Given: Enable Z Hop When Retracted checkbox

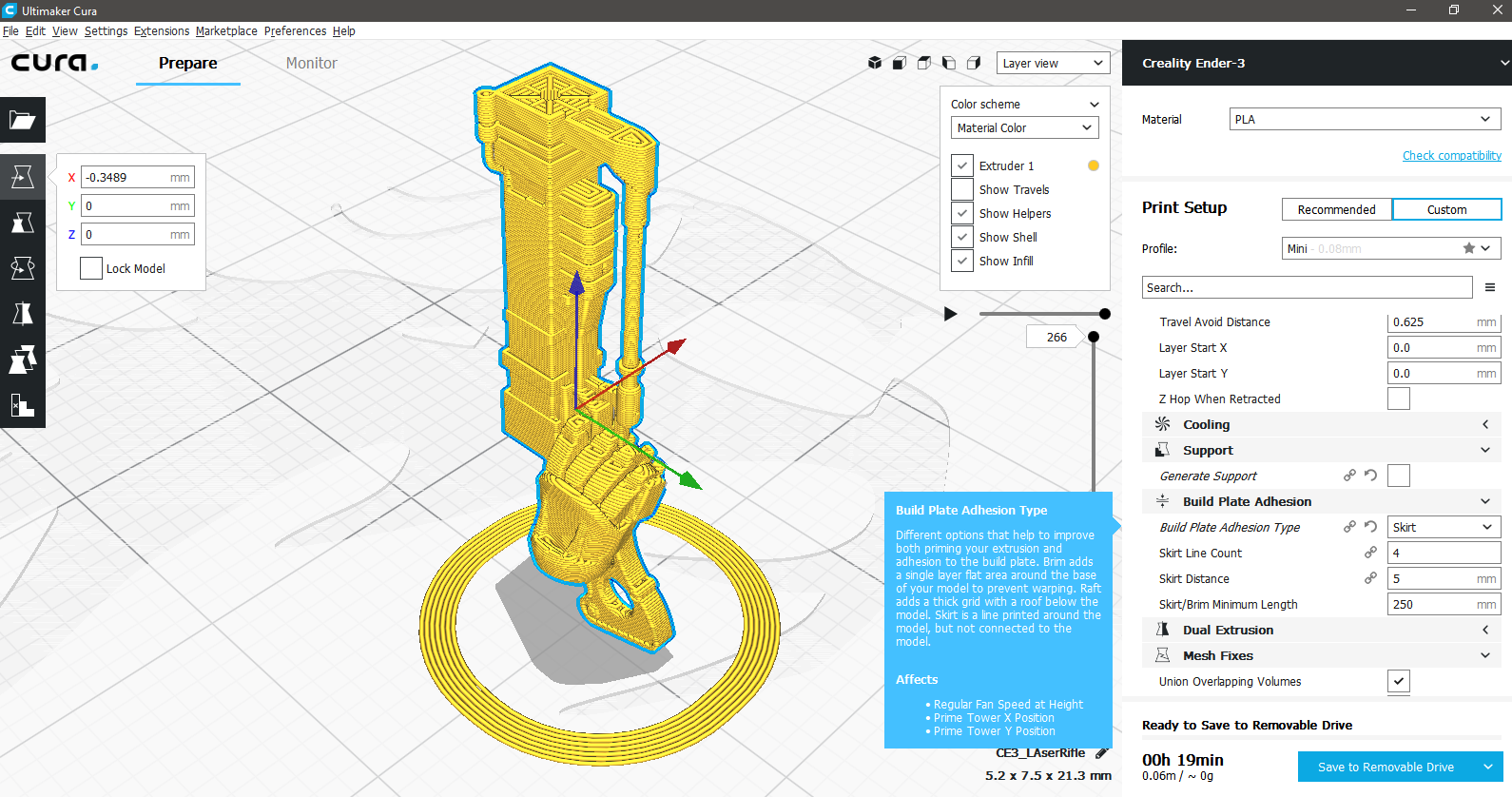Looking at the screenshot, I should (x=1399, y=398).
